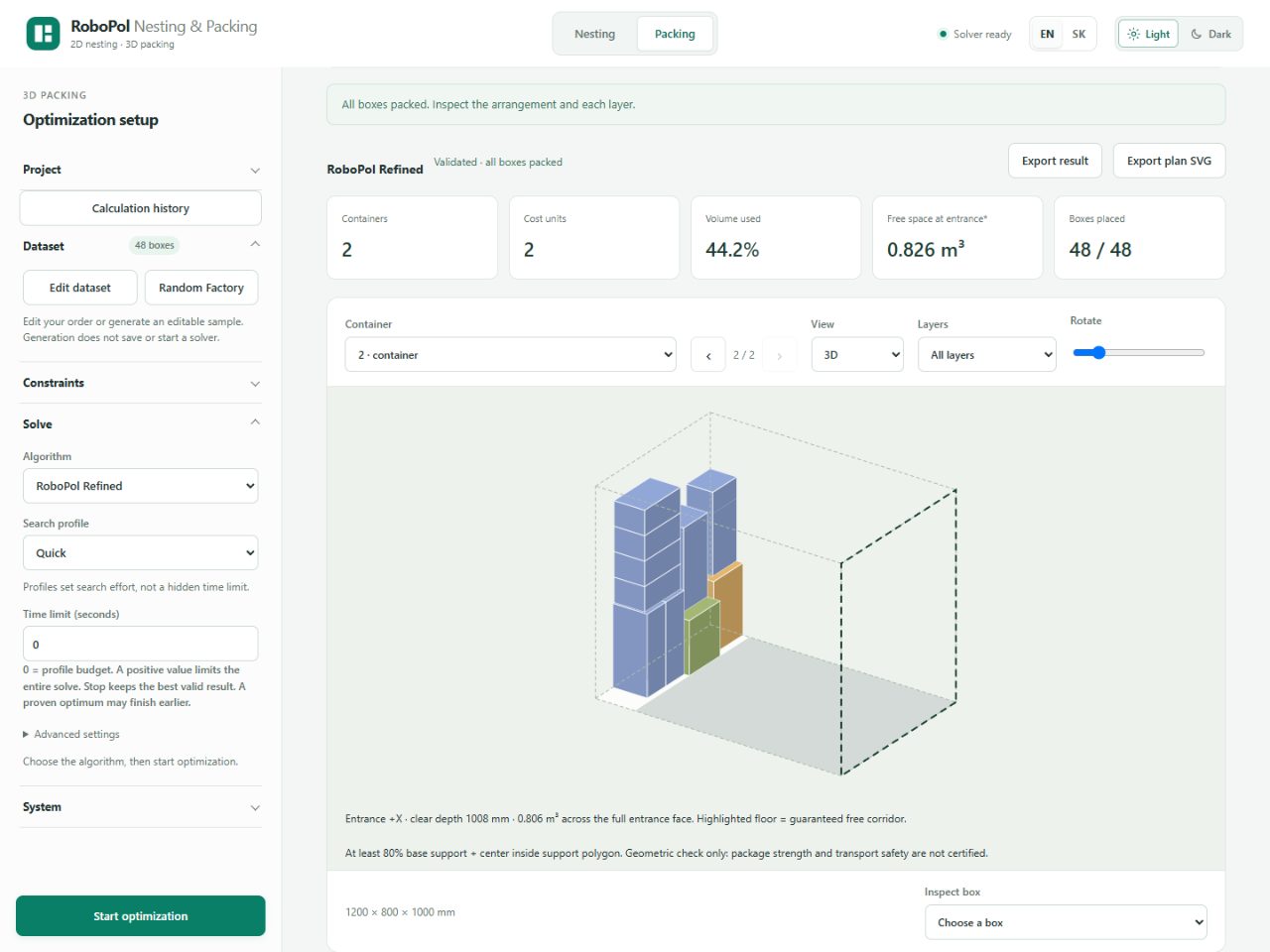1270x952 pixels.
Task: Select SK language
Action: [x=1079, y=34]
